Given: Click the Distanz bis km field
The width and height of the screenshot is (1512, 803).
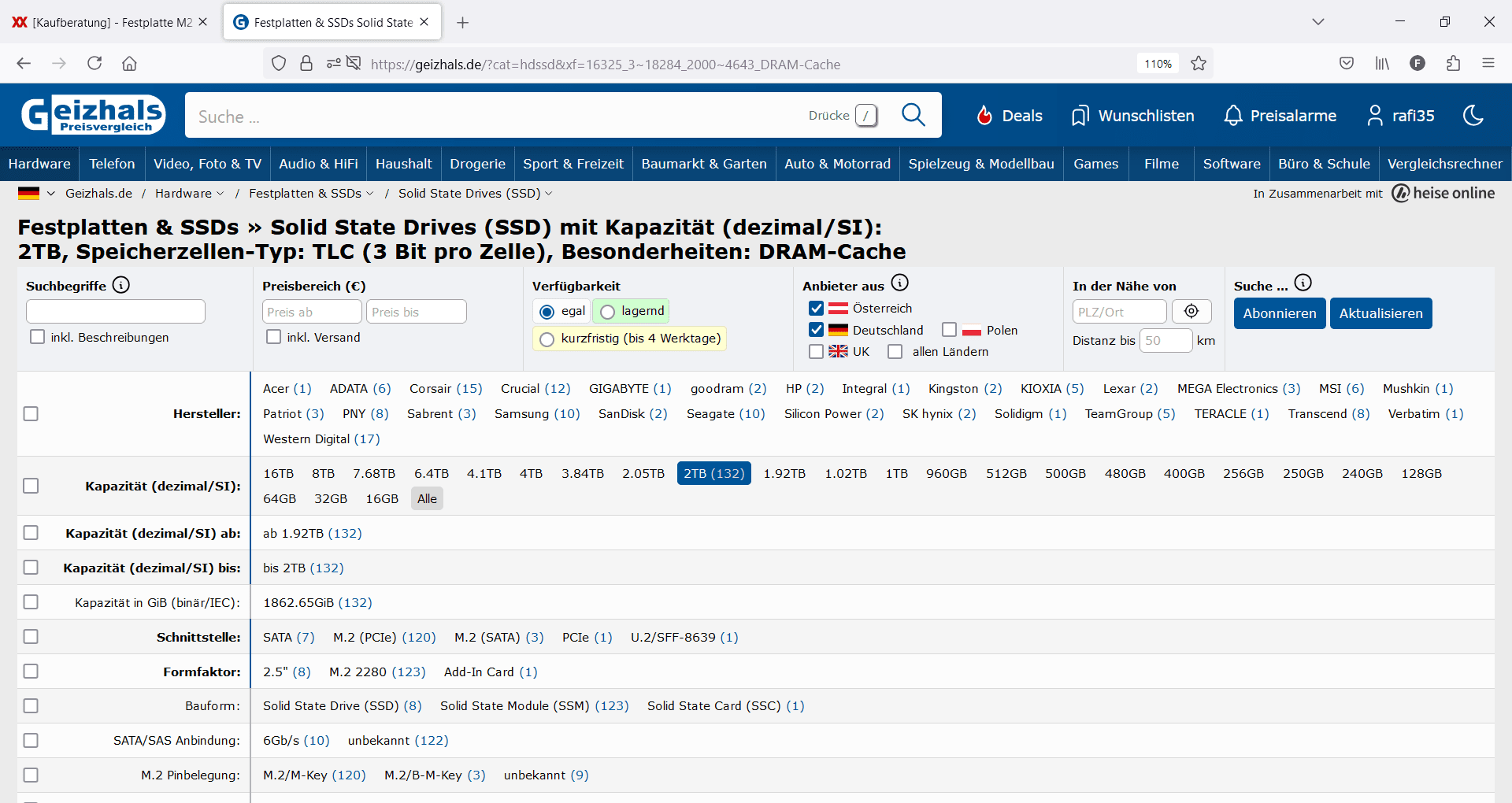Looking at the screenshot, I should click(1165, 341).
